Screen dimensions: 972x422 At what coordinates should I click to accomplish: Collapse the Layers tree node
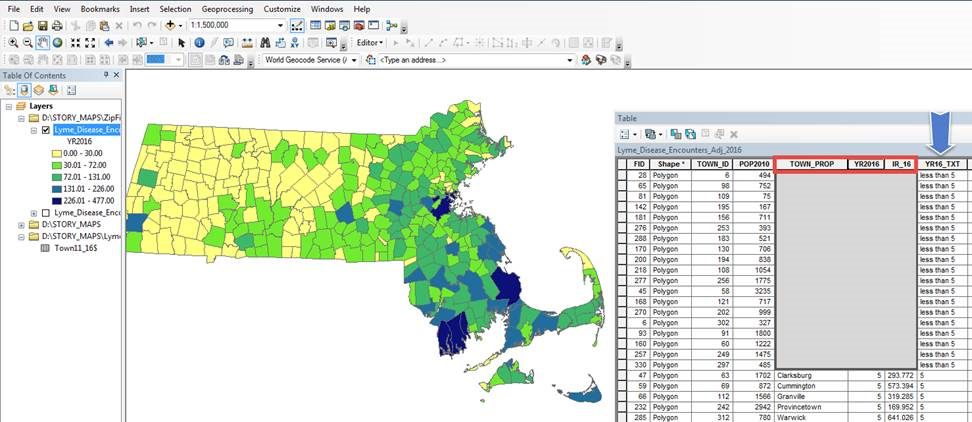click(x=8, y=106)
